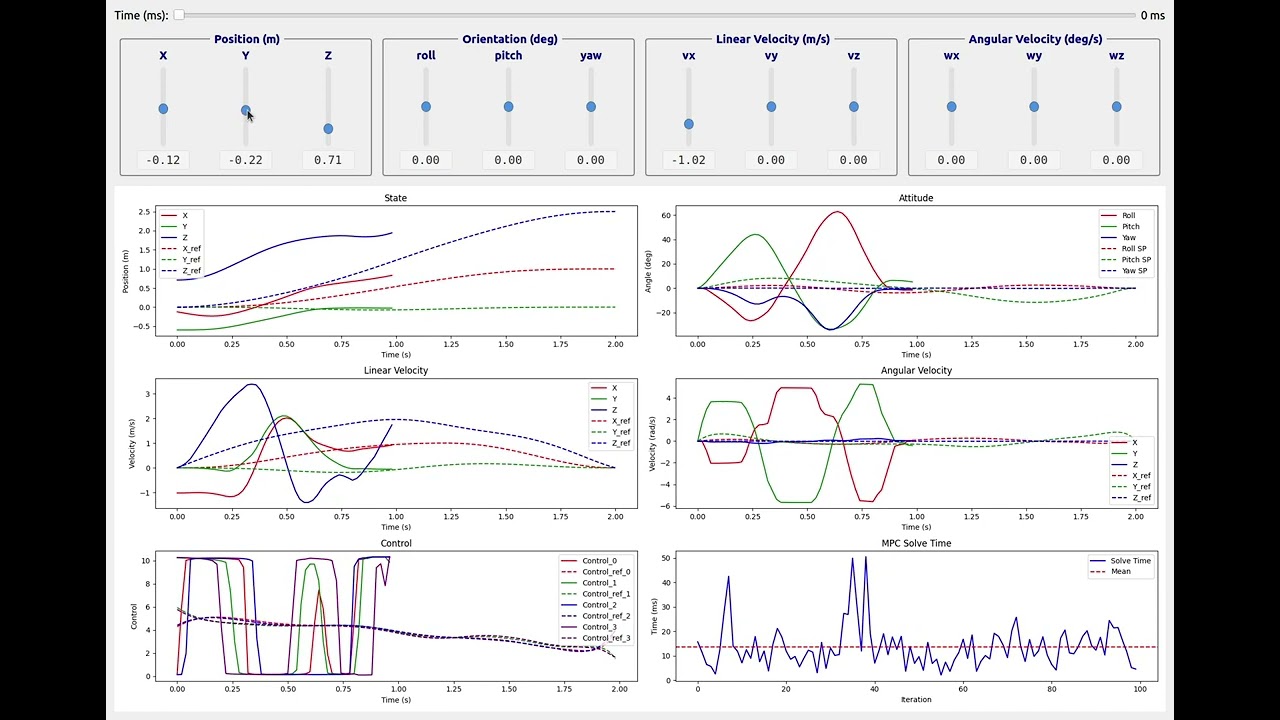
Task: Select the yaw value field
Action: (591, 159)
